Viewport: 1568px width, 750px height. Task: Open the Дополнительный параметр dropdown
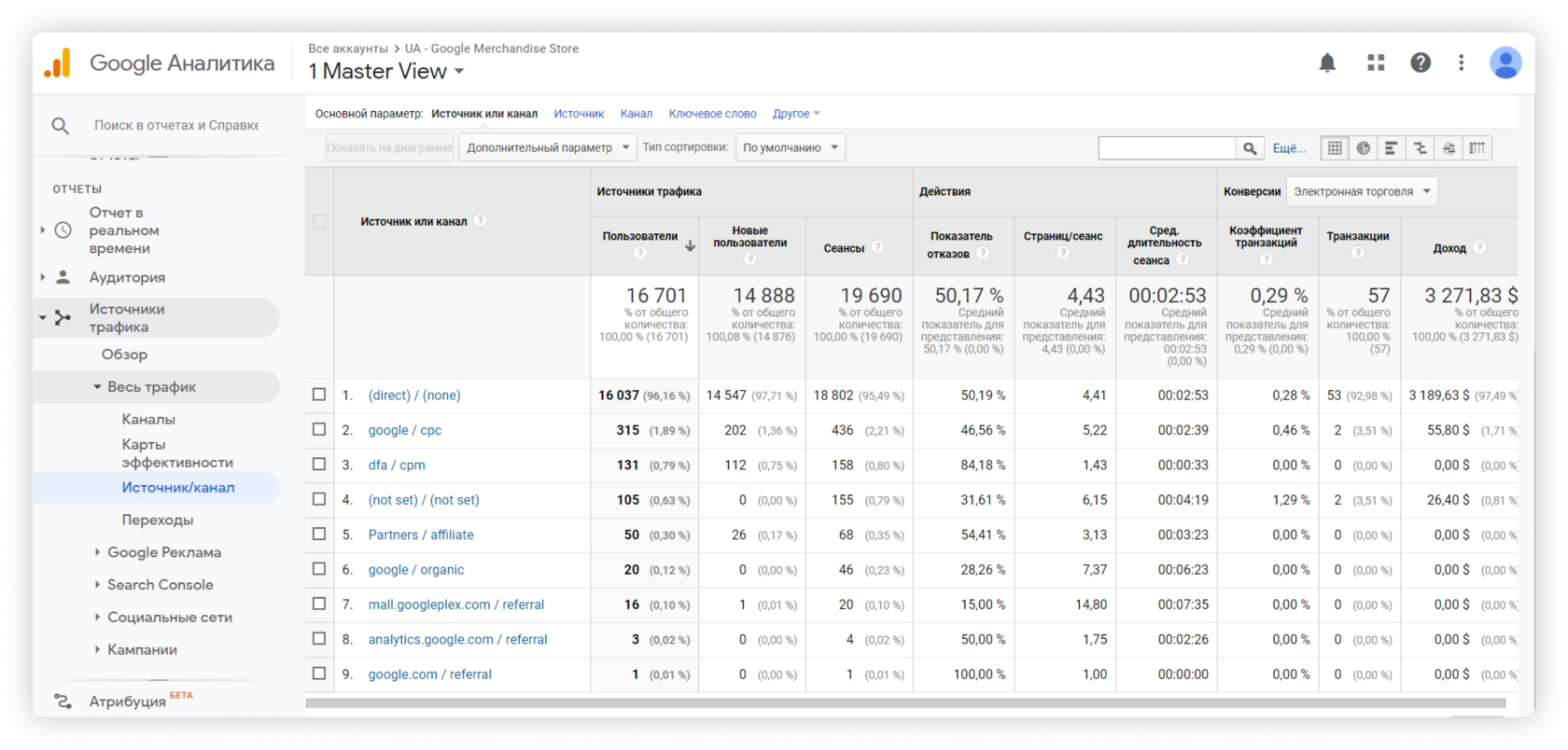[548, 147]
